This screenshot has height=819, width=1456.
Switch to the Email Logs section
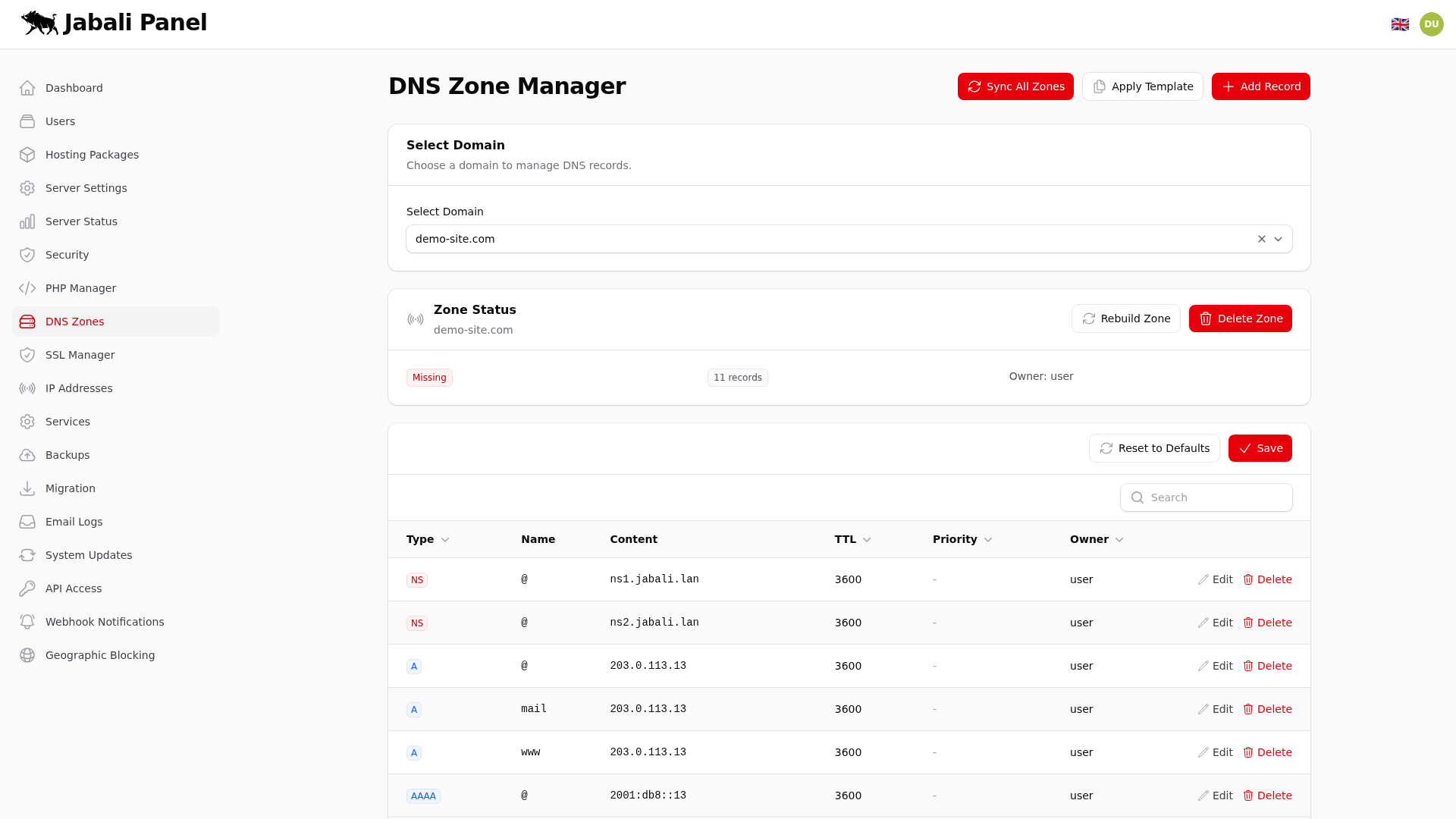[74, 522]
